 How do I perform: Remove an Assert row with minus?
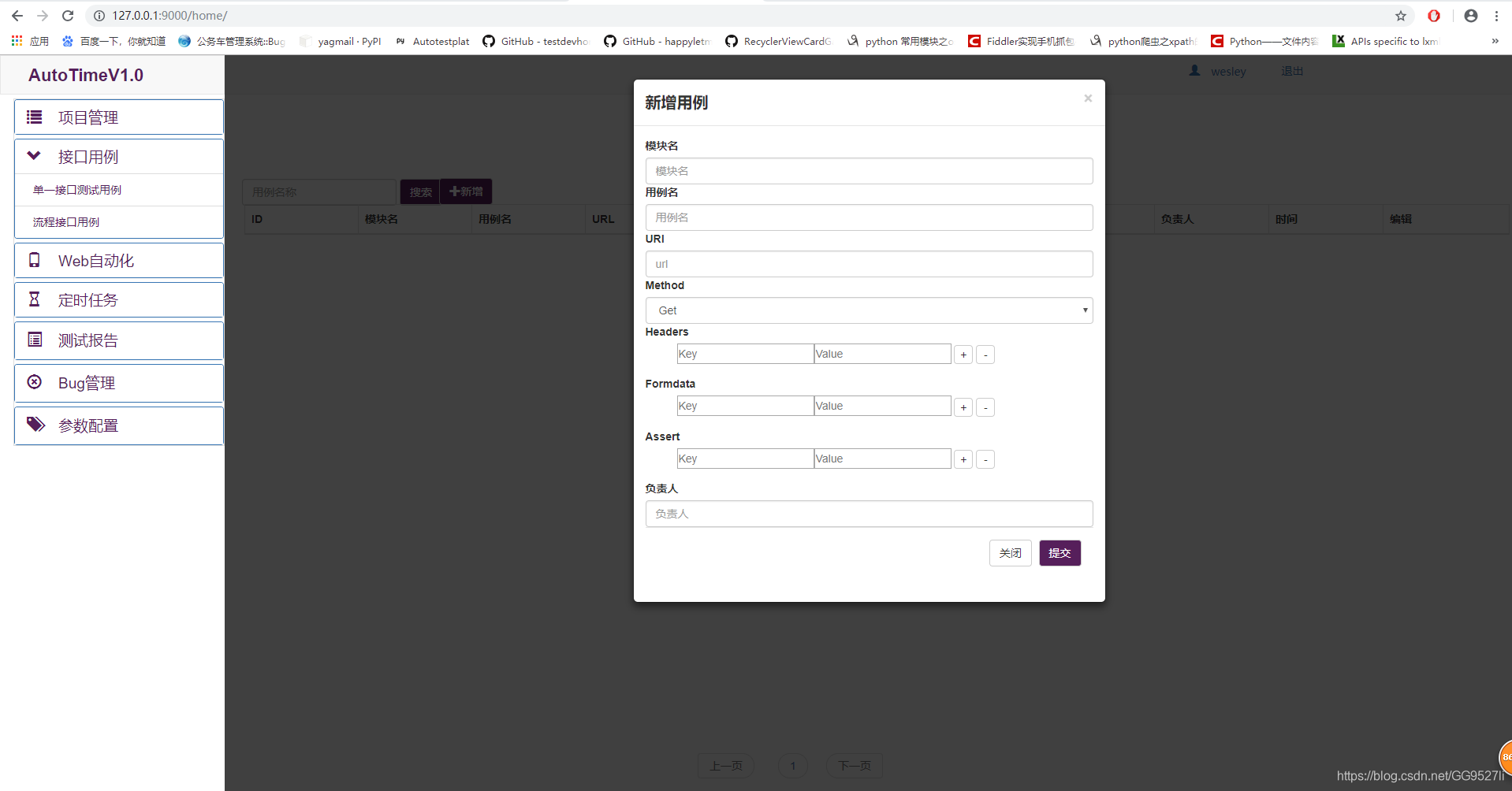coord(985,459)
